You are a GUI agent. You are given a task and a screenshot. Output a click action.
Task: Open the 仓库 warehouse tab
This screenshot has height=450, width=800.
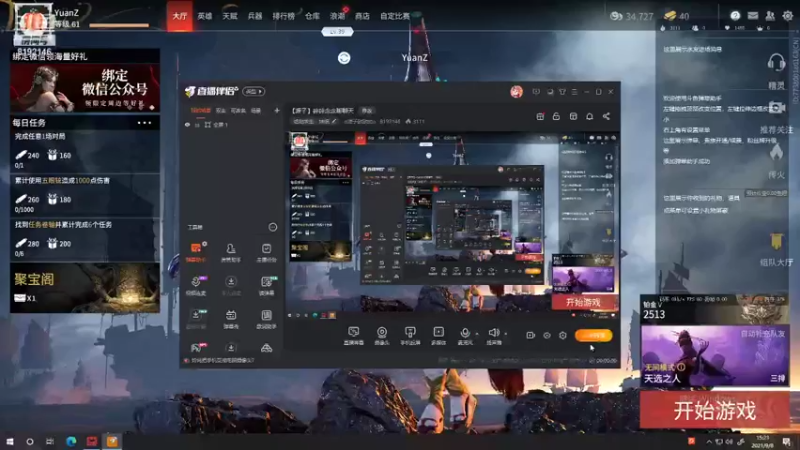[312, 16]
